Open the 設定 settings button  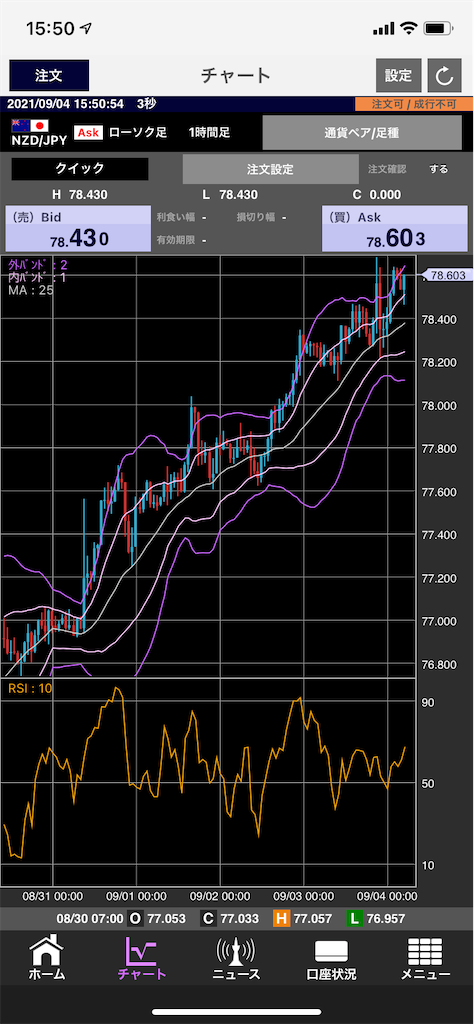tap(398, 76)
